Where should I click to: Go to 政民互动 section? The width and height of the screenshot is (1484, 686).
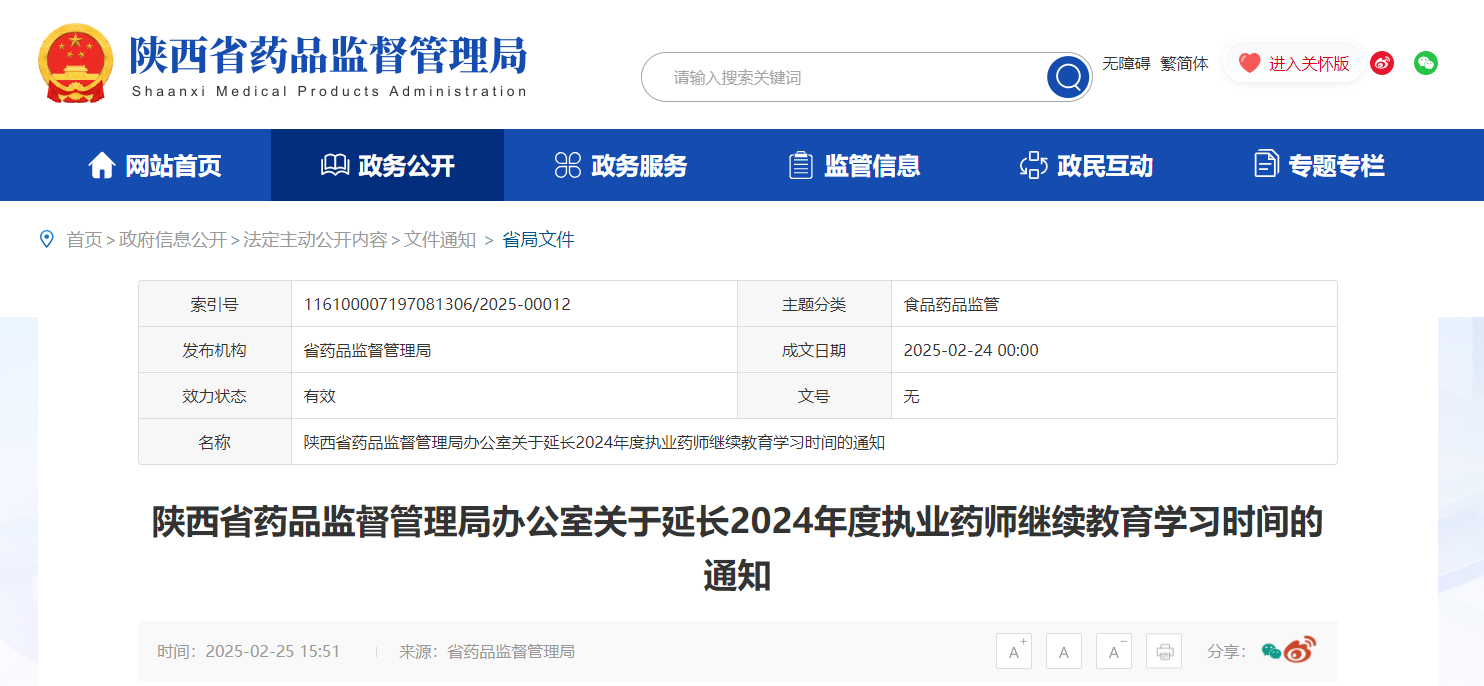point(1086,165)
